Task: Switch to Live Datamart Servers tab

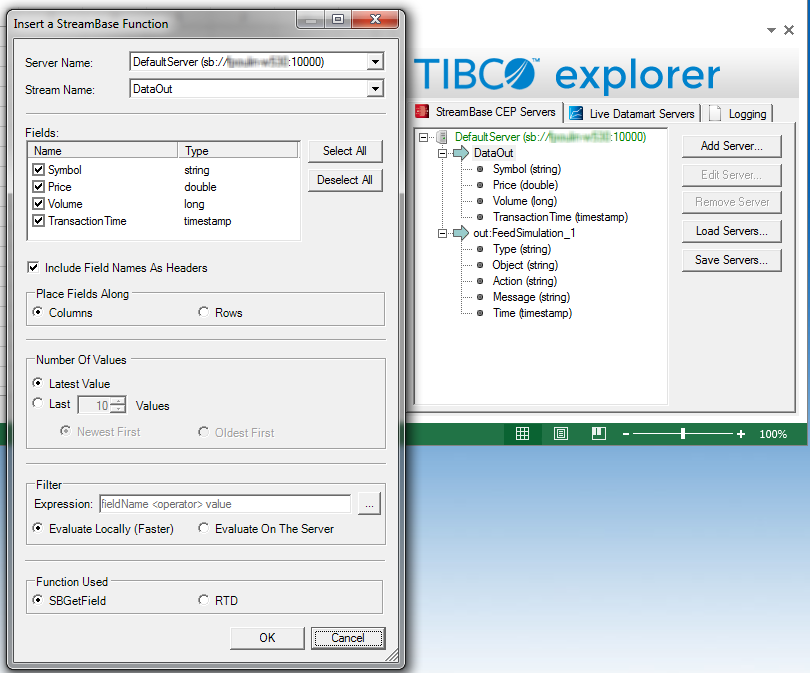Action: coord(632,114)
